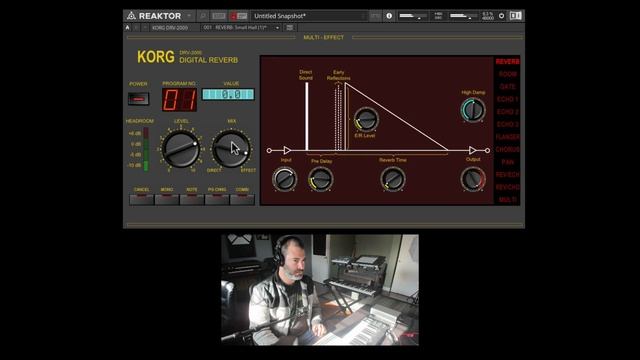Toggle the panel layout icon at far right

click(516, 16)
